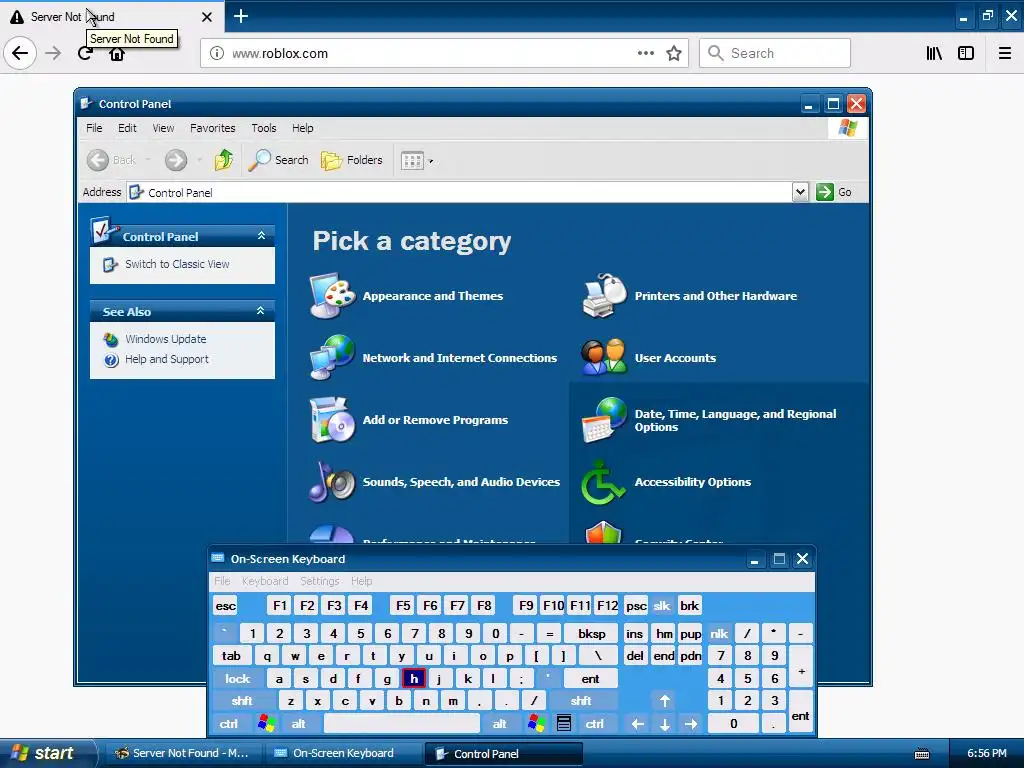Open Control Panel File menu
Image resolution: width=1024 pixels, height=768 pixels.
pyautogui.click(x=94, y=128)
